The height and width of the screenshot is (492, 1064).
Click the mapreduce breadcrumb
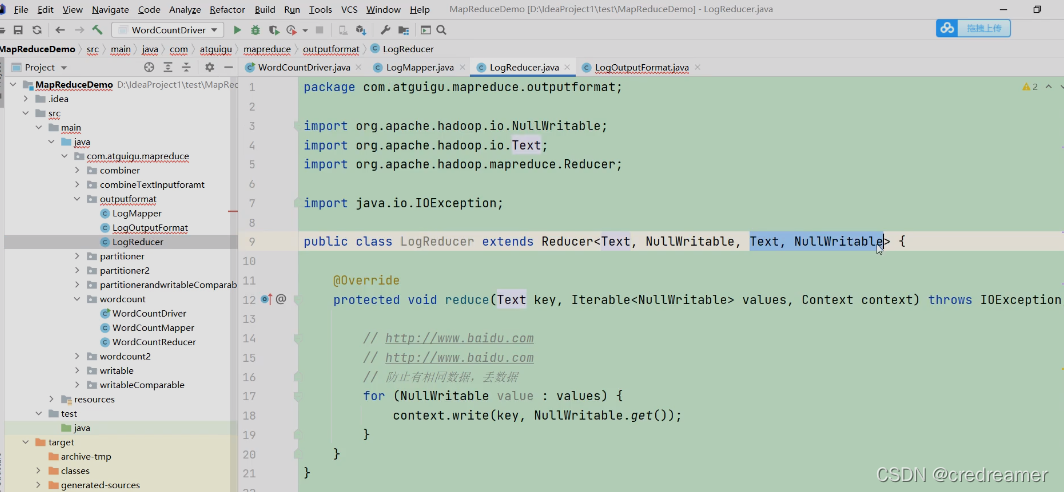click(x=267, y=49)
